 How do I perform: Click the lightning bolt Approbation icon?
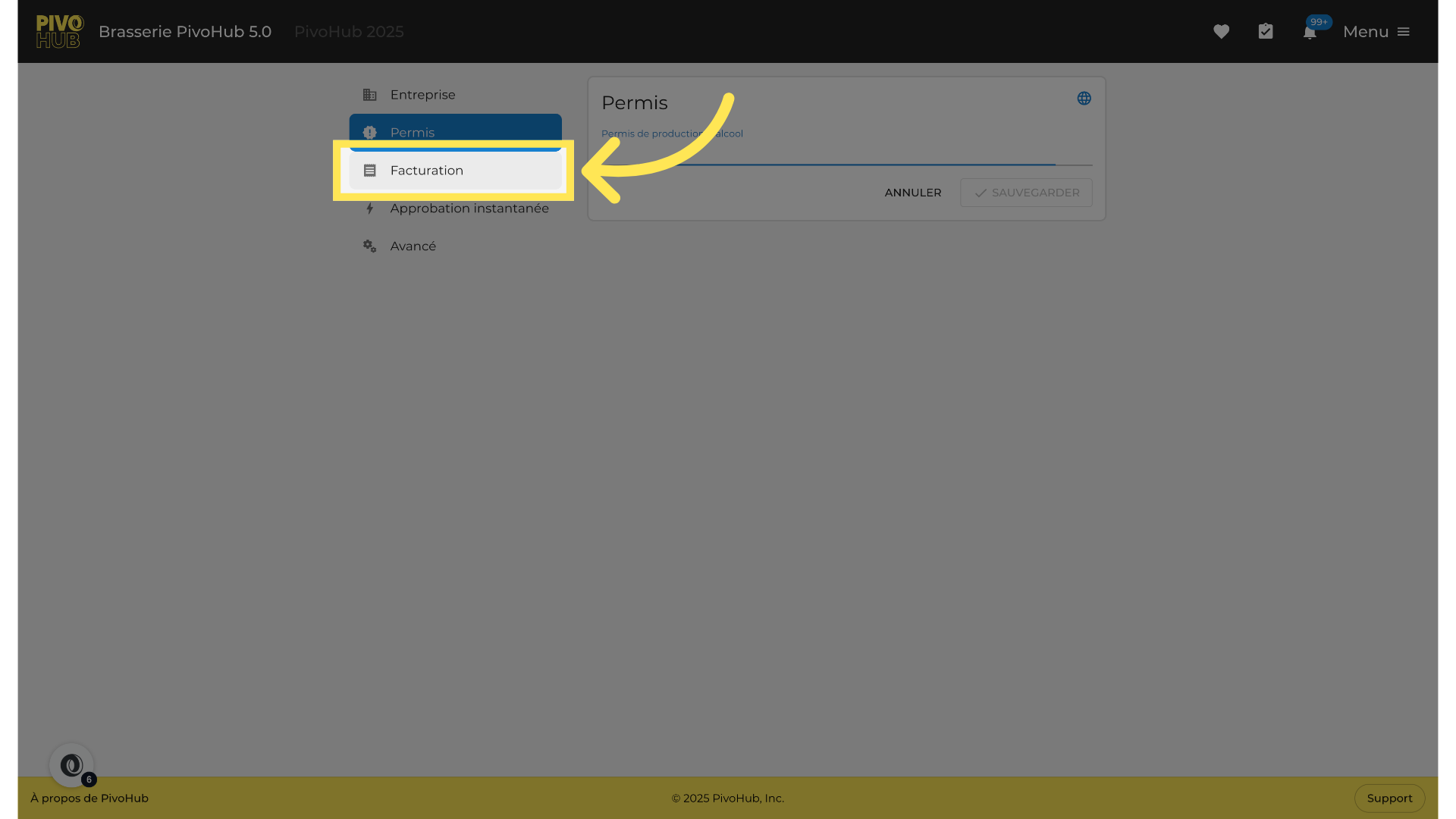370,209
